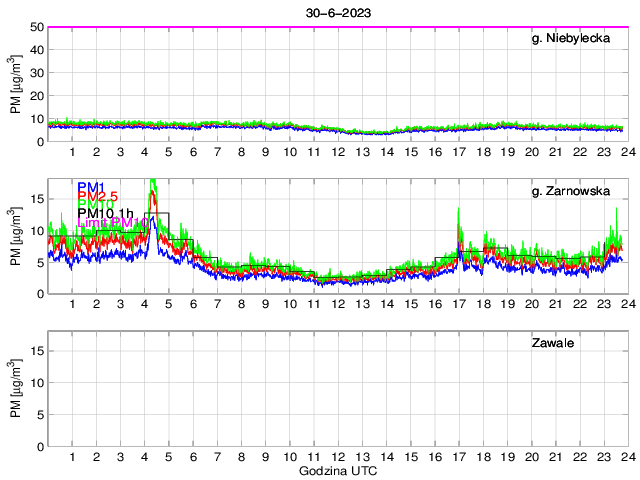Click the hour 24 tick under the Niebylecka chart
This screenshot has width=640, height=480.
(623, 152)
